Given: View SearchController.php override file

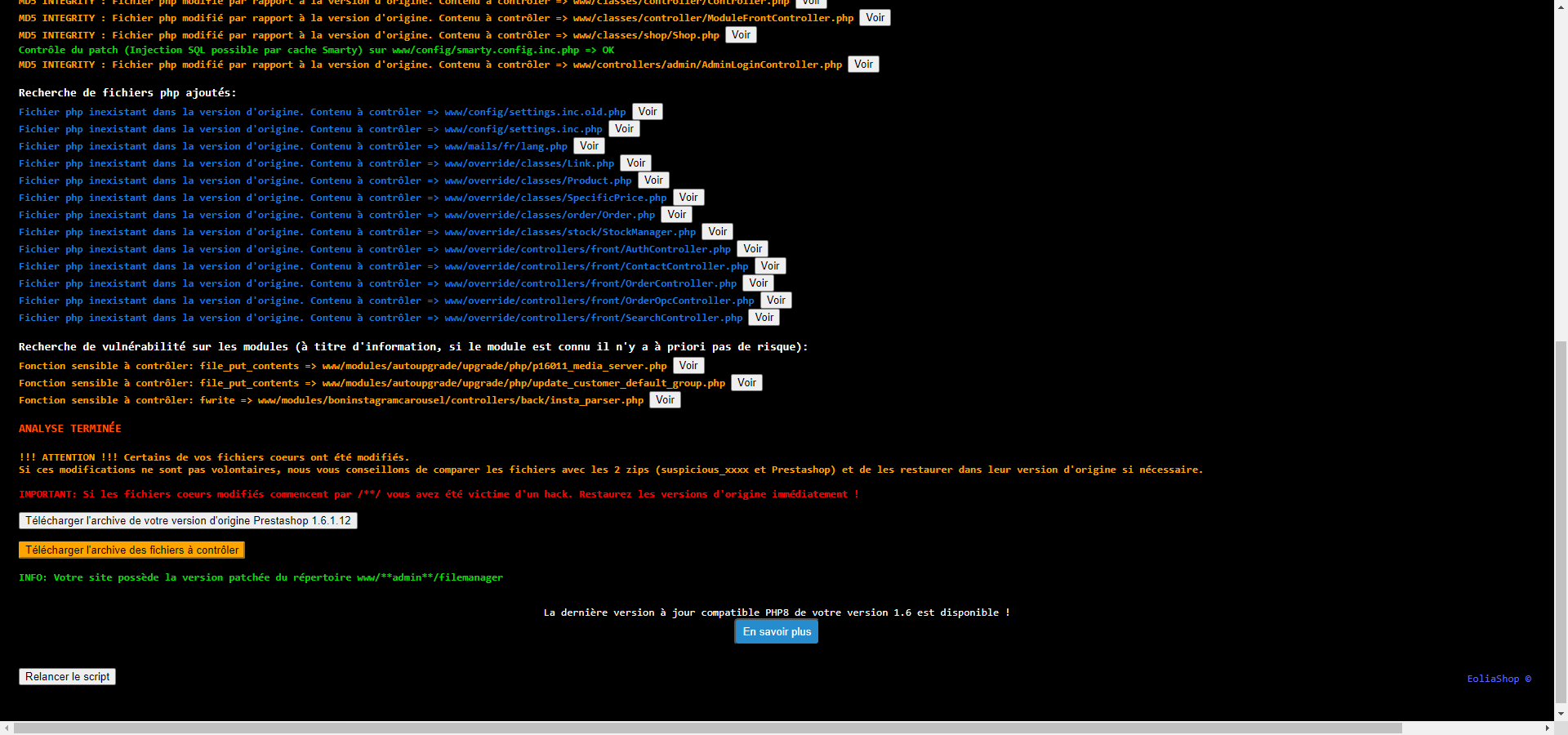Looking at the screenshot, I should 764,318.
